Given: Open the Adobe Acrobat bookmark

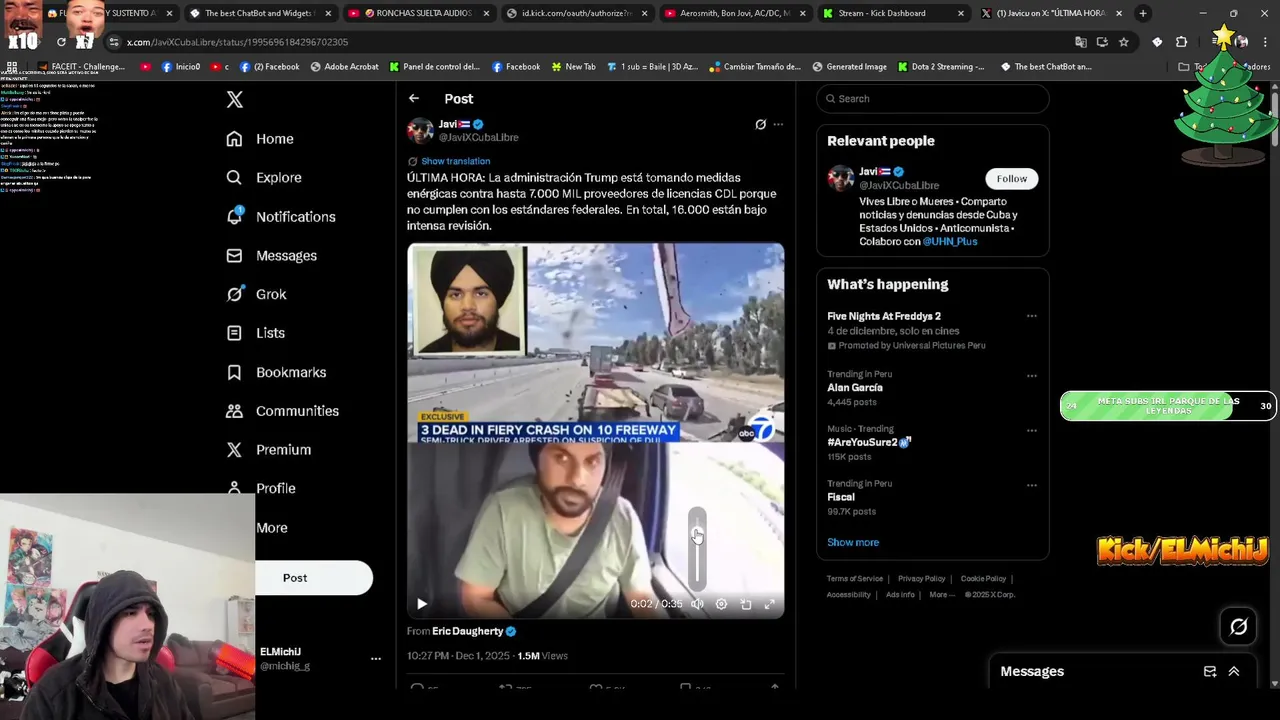Looking at the screenshot, I should click(x=344, y=67).
